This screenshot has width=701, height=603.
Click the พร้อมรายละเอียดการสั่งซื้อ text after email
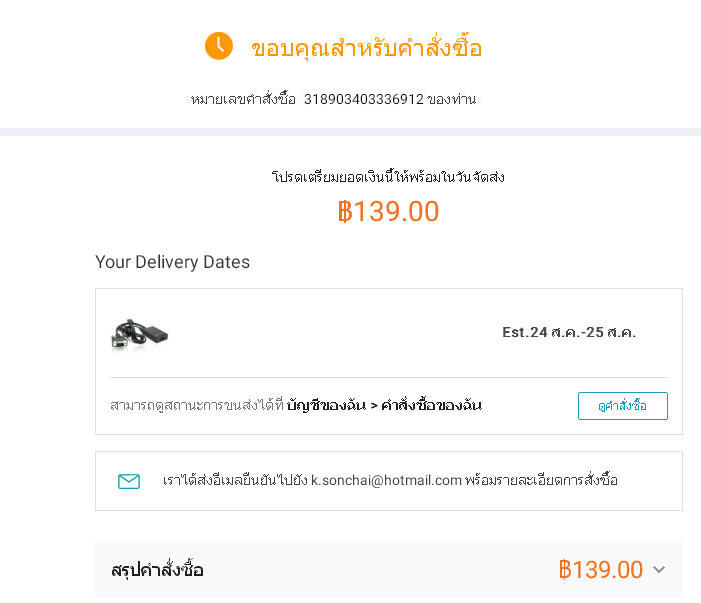click(x=541, y=480)
